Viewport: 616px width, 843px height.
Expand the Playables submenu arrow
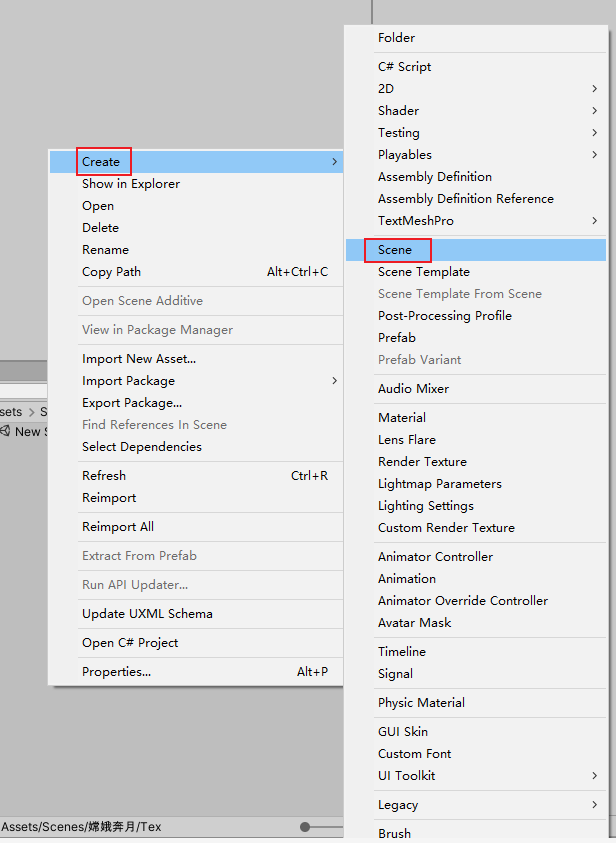click(594, 155)
